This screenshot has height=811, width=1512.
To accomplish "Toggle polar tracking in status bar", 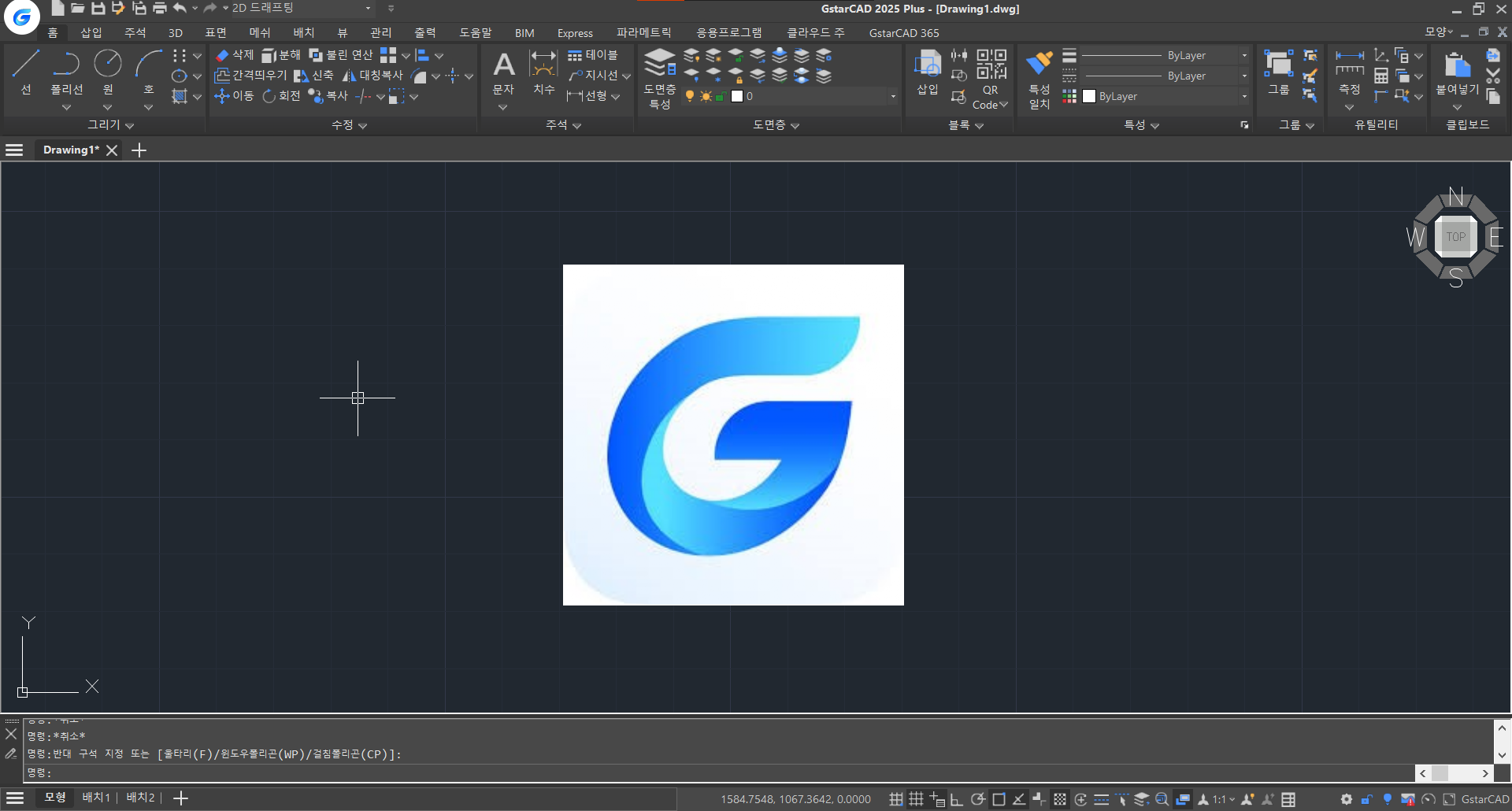I will [x=977, y=799].
